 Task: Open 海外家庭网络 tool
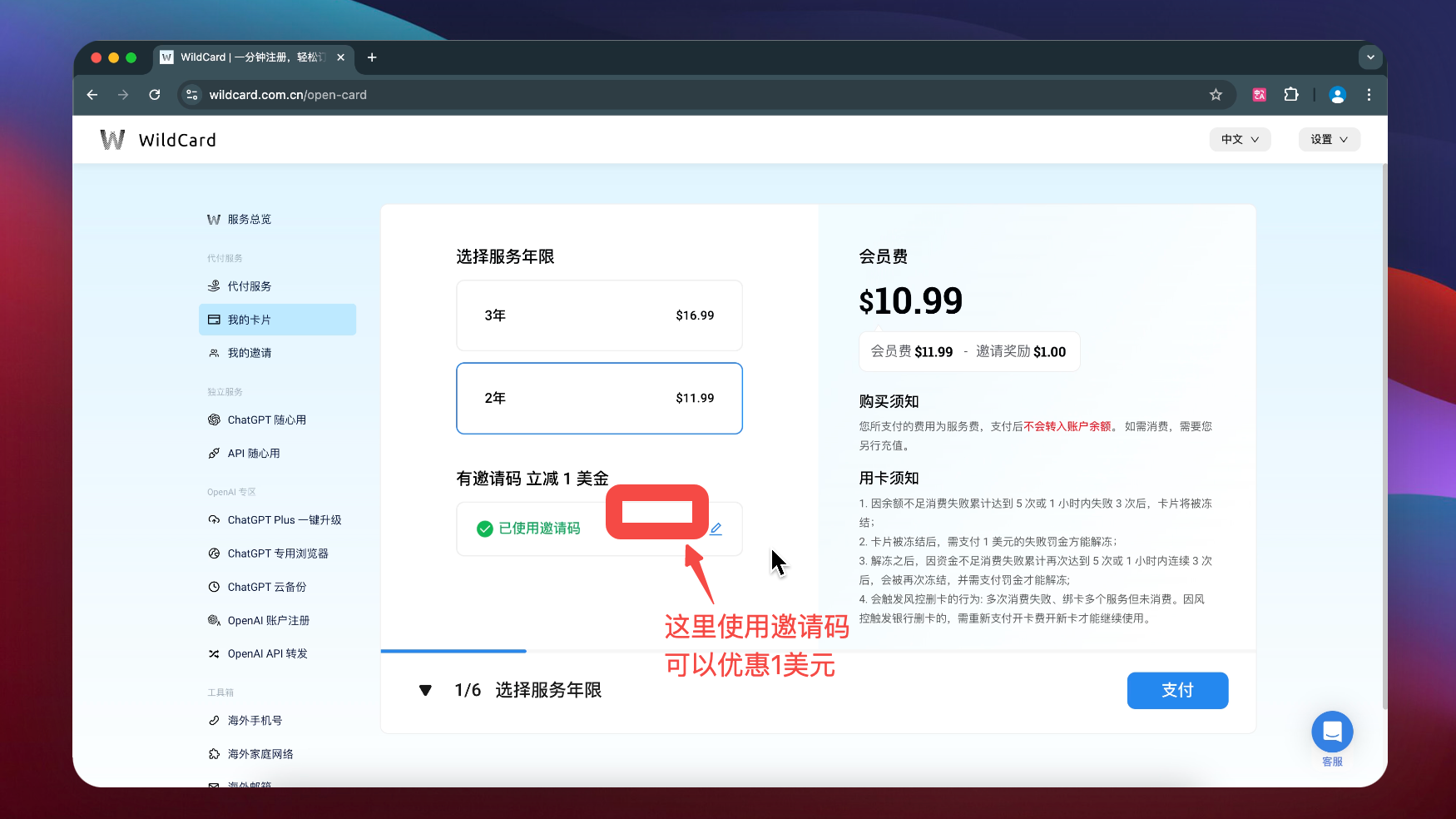(277, 754)
